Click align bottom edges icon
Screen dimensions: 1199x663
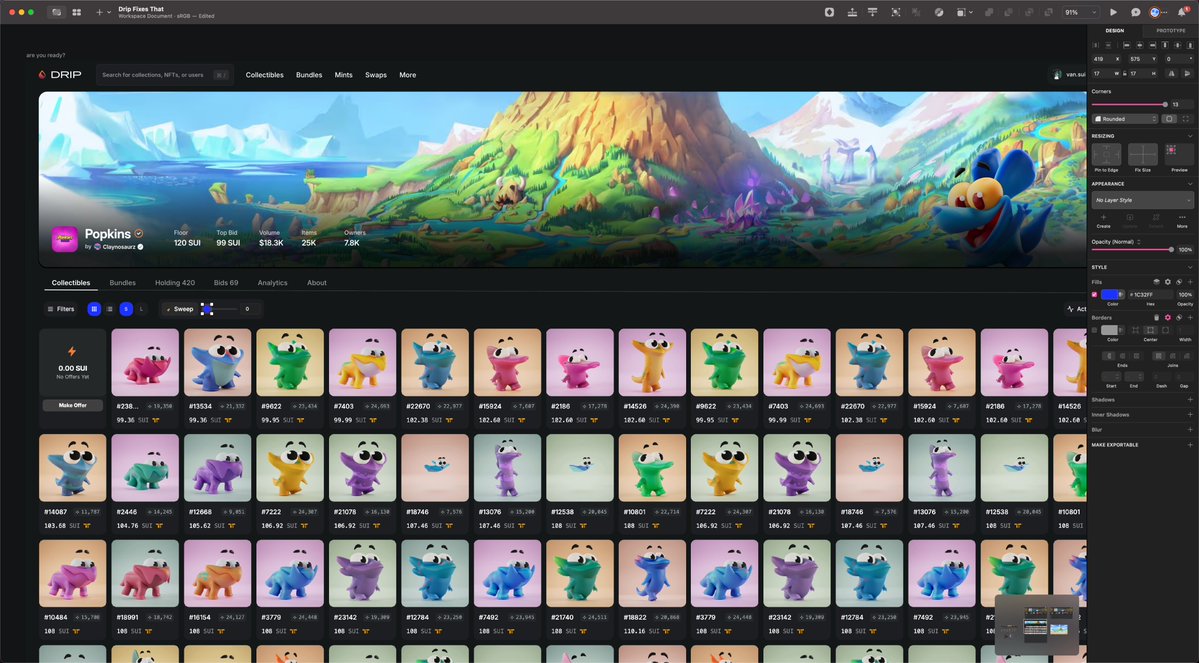pyautogui.click(x=1190, y=45)
